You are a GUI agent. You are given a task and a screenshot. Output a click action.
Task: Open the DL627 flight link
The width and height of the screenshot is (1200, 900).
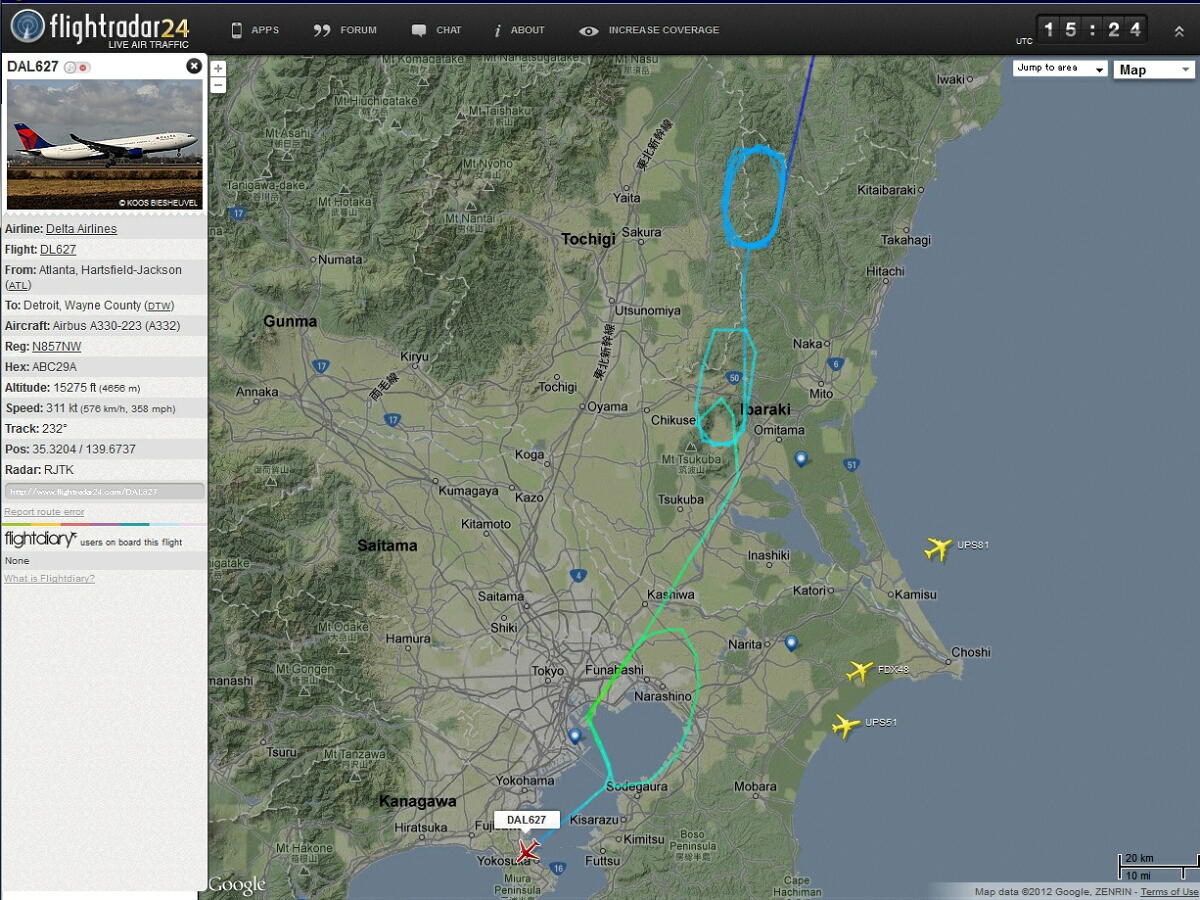58,250
